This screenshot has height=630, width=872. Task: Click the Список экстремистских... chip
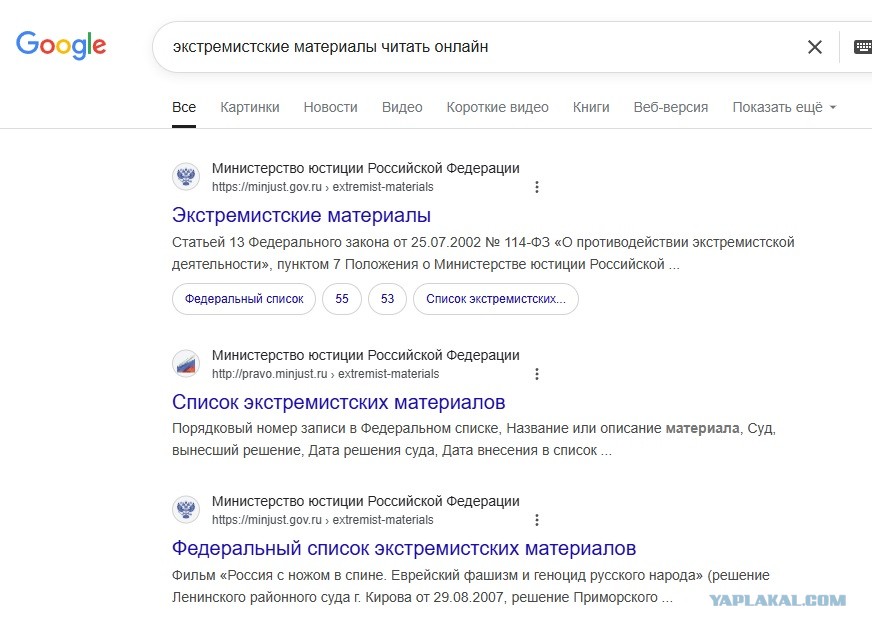(x=496, y=299)
